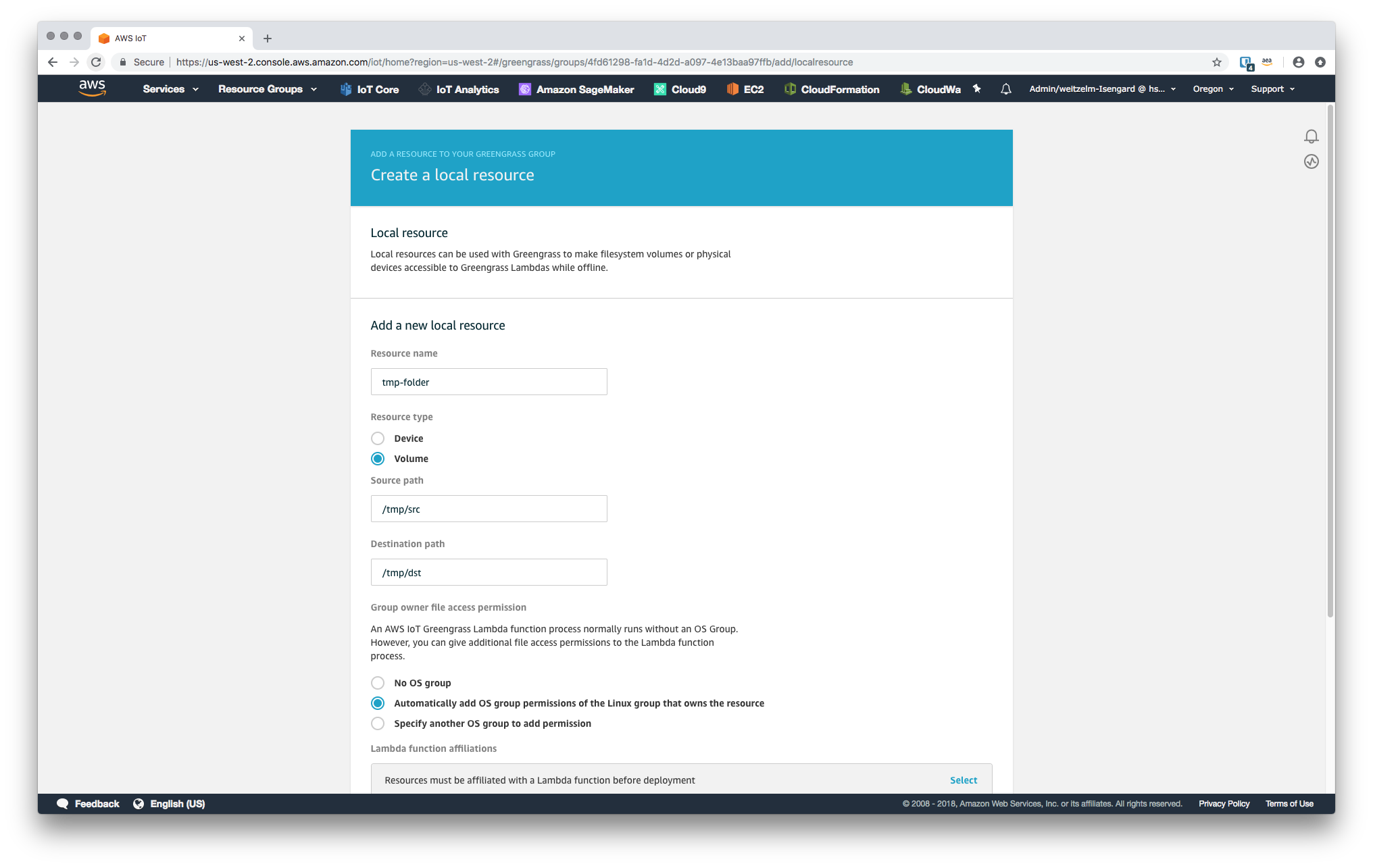Open the Support dropdown menu
This screenshot has width=1373, height=868.
click(x=1272, y=89)
